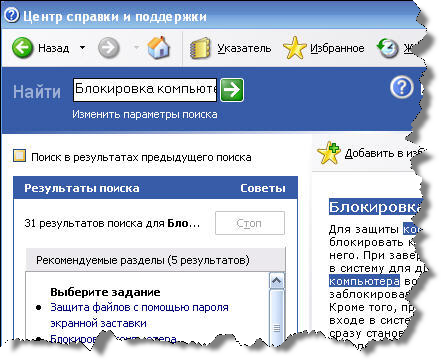This screenshot has height=360, width=441.
Task: Click Добавить в избранное star icon
Action: [328, 153]
